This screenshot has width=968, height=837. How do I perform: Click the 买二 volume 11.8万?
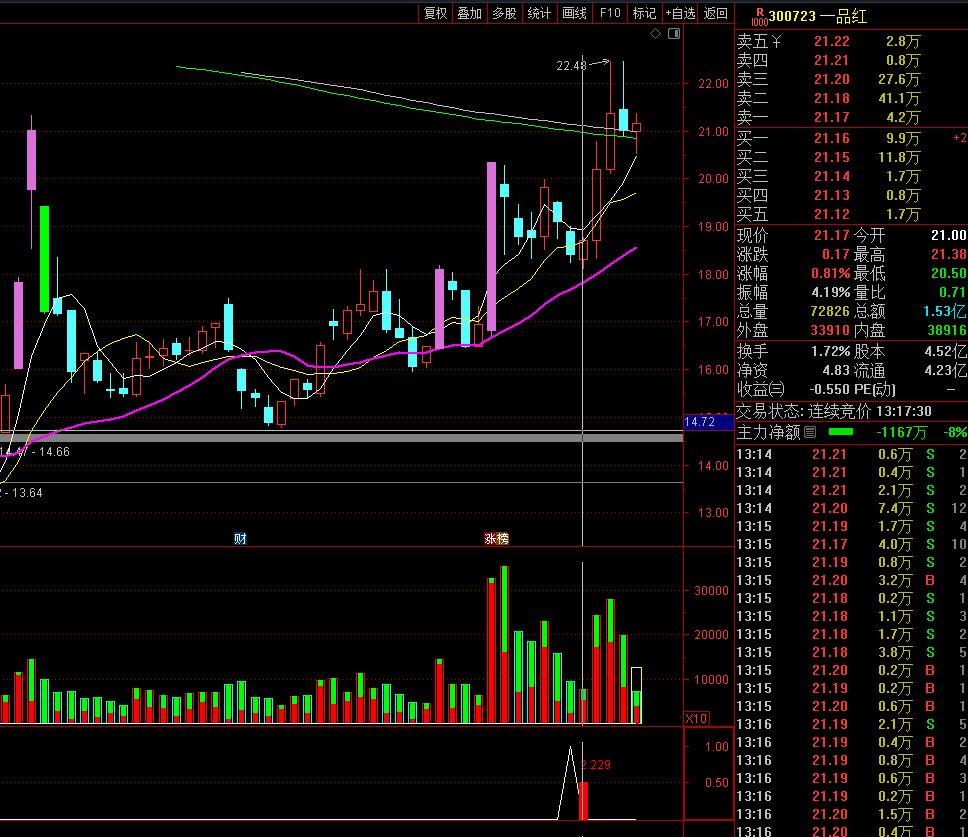[899, 157]
